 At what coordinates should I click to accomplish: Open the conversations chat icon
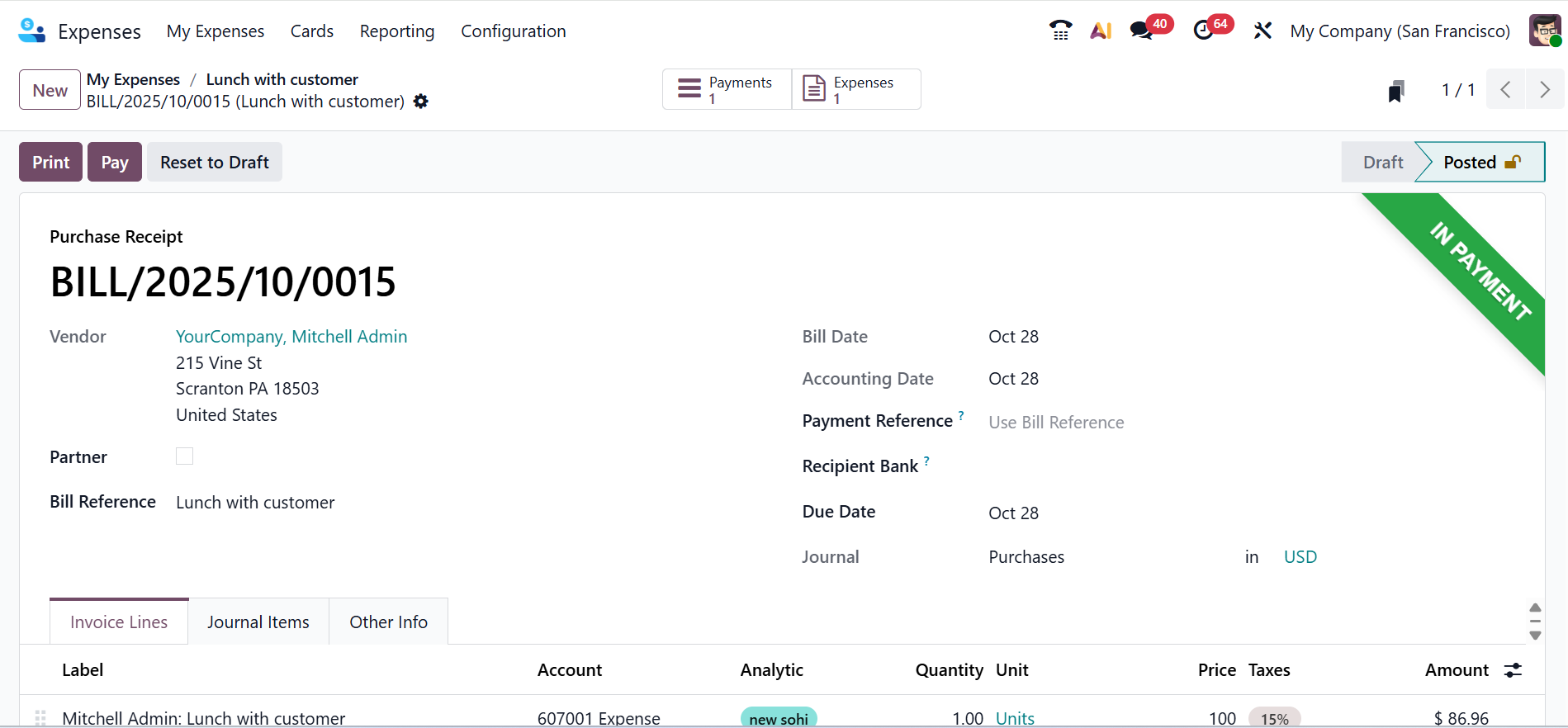(1142, 31)
